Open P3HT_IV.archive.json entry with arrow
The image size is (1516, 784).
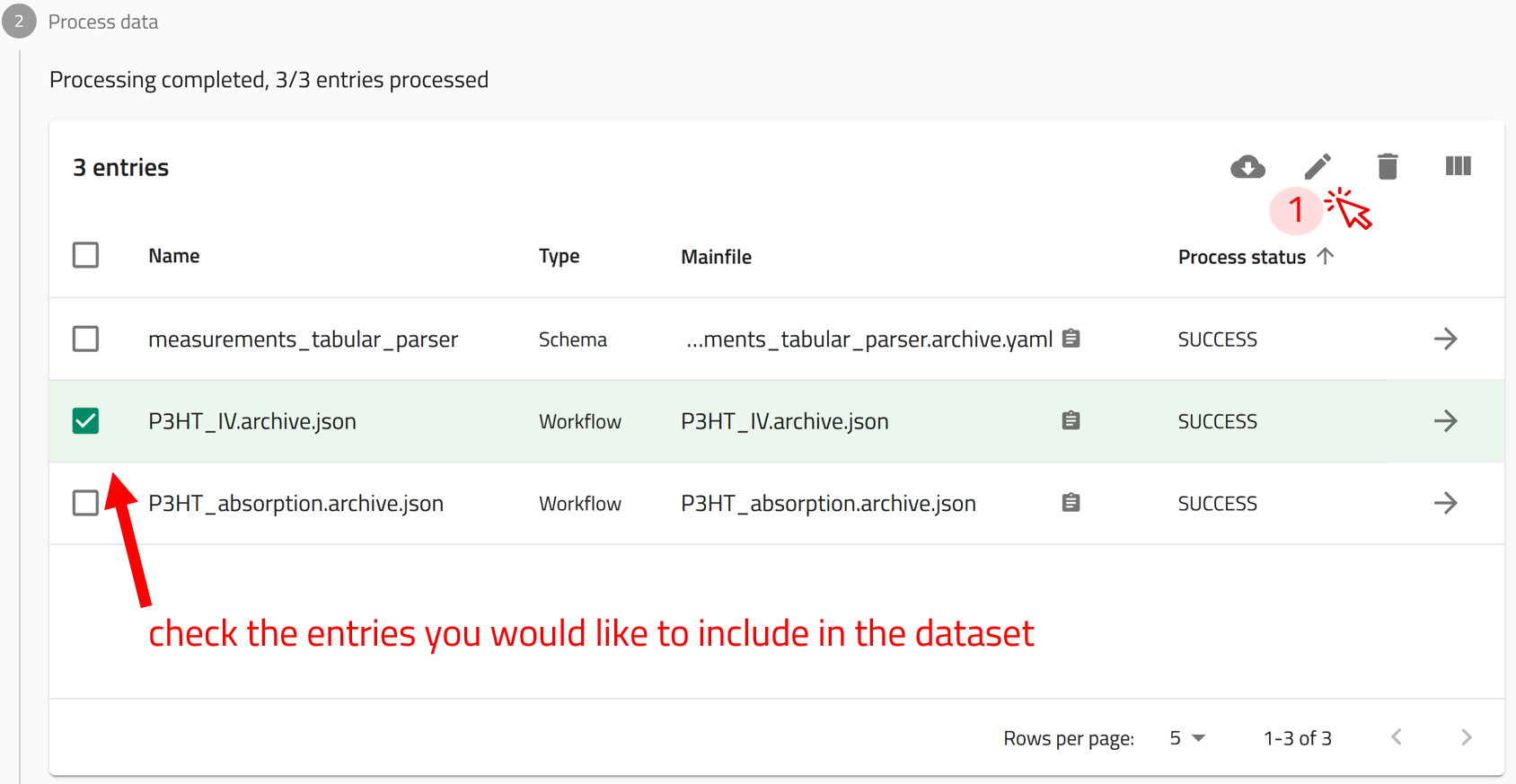(1445, 420)
